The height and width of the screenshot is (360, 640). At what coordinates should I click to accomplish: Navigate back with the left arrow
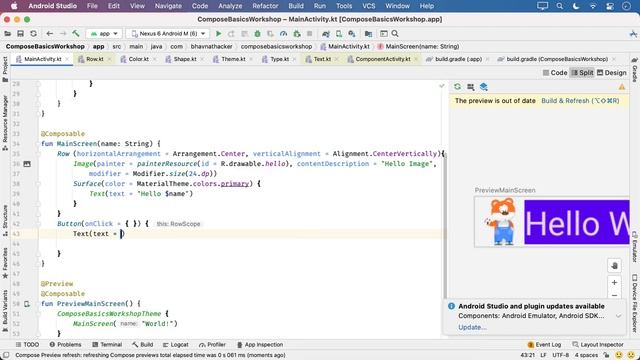50,34
